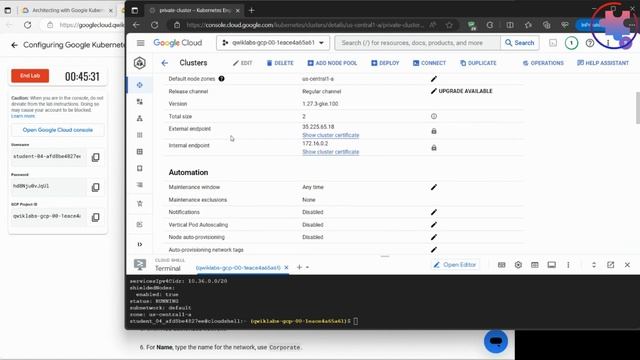The height and width of the screenshot is (360, 640).
Task: Expand the left sidebar with the arrow icon
Action: (x=140, y=244)
